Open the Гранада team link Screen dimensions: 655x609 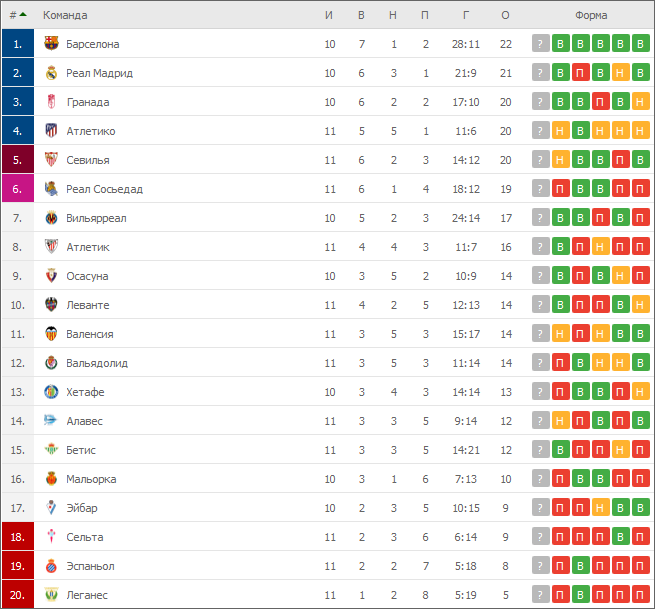(88, 102)
